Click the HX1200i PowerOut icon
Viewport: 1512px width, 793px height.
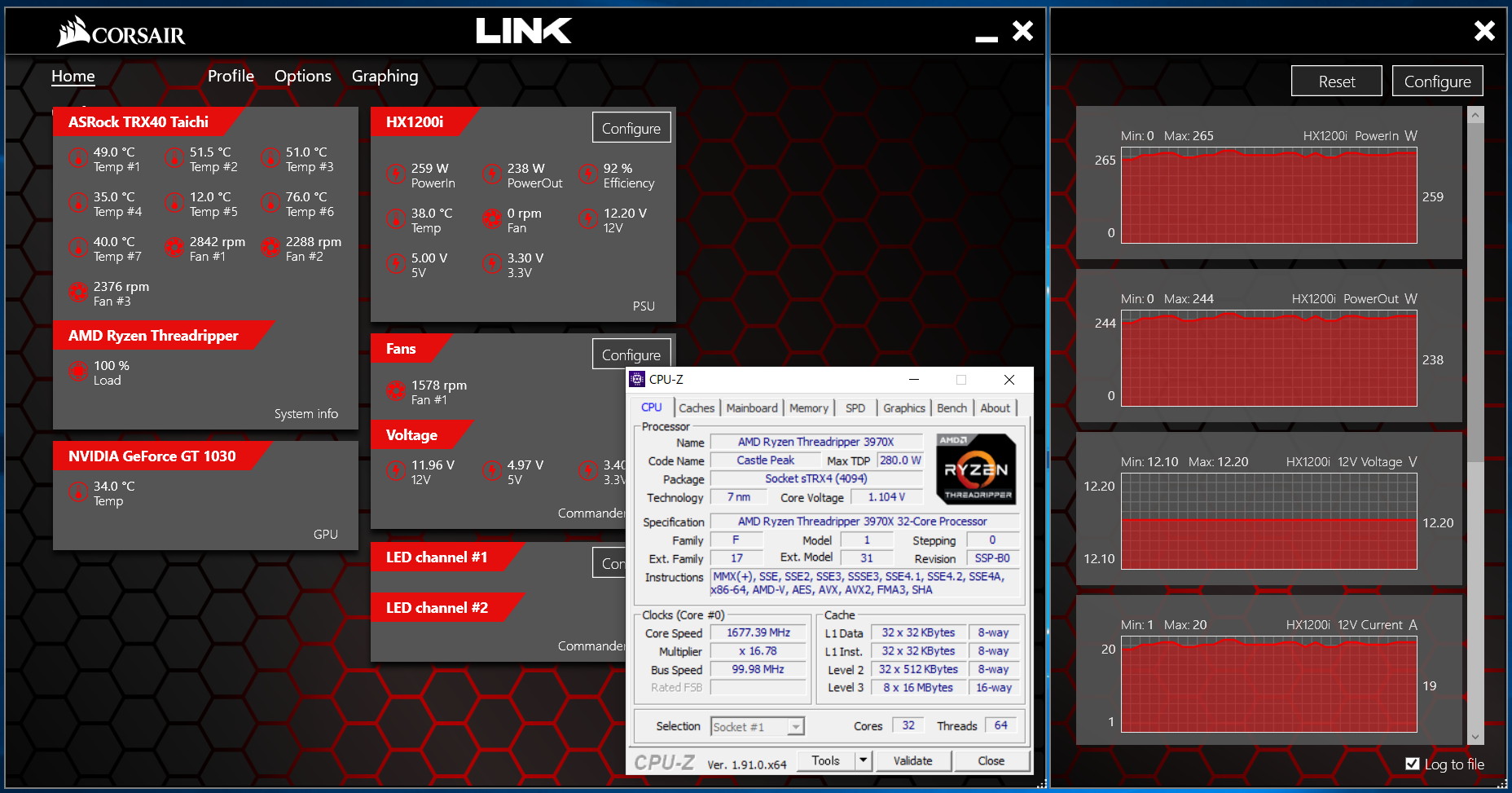(x=492, y=174)
